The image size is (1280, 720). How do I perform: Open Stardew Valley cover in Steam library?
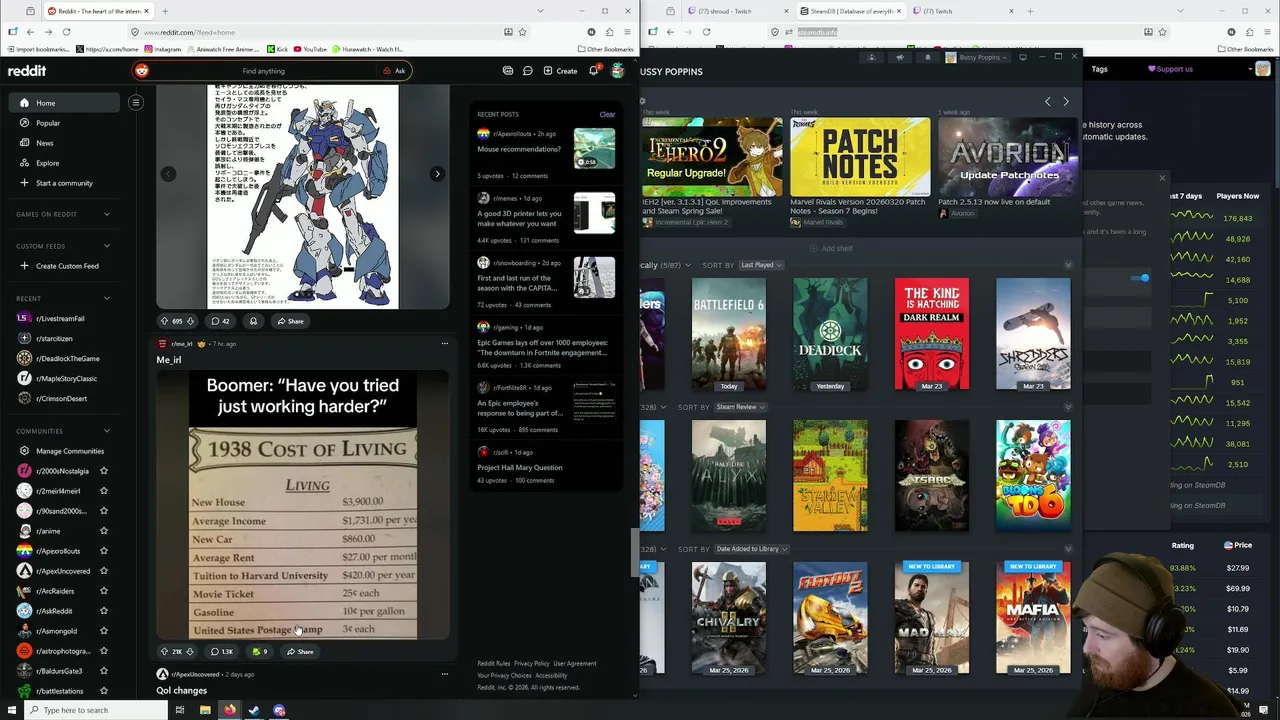point(830,476)
